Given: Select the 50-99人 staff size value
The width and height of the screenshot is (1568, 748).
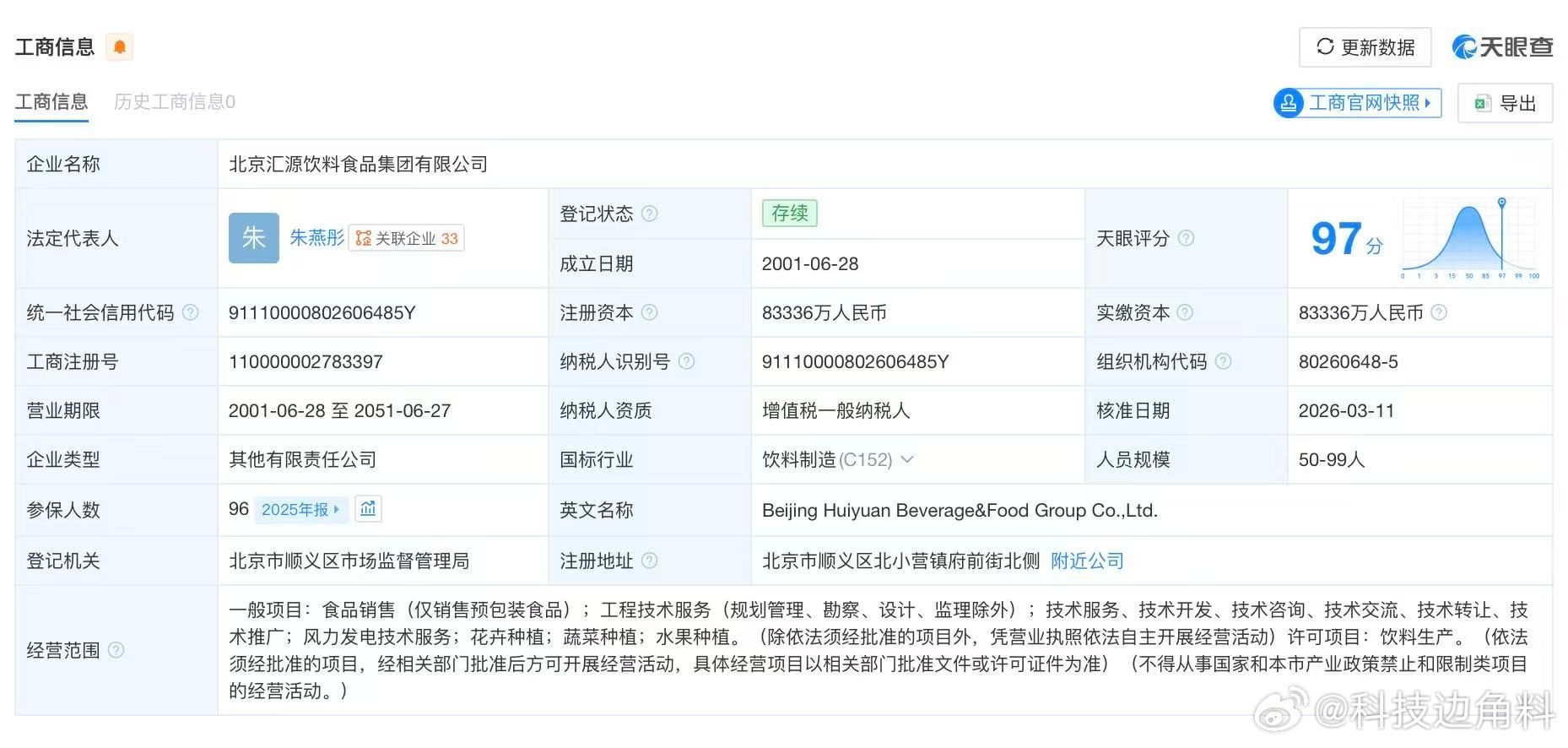Looking at the screenshot, I should coord(1332,460).
